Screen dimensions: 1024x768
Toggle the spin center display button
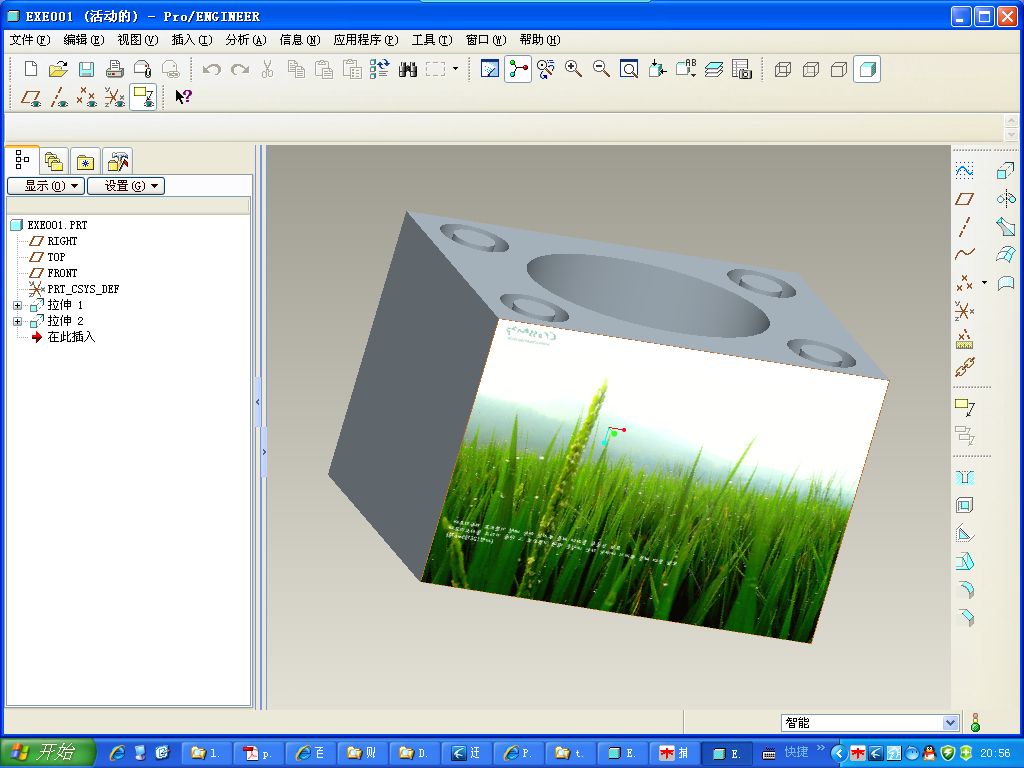point(518,69)
